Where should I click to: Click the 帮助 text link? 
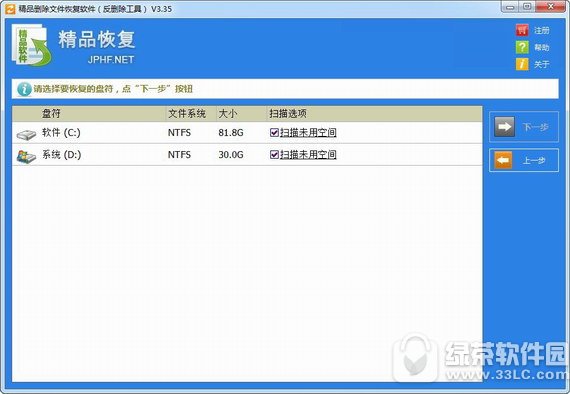coord(541,48)
